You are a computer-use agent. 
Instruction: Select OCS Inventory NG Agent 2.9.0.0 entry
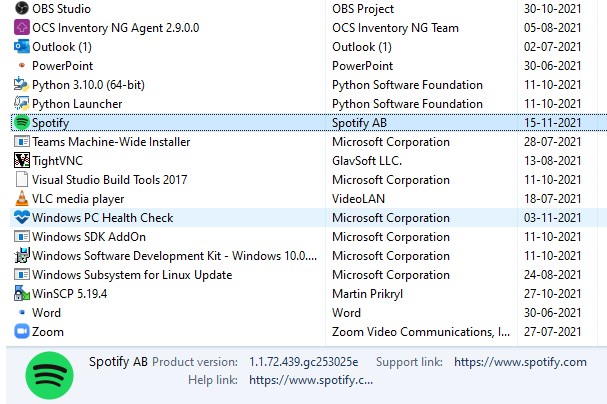click(116, 28)
